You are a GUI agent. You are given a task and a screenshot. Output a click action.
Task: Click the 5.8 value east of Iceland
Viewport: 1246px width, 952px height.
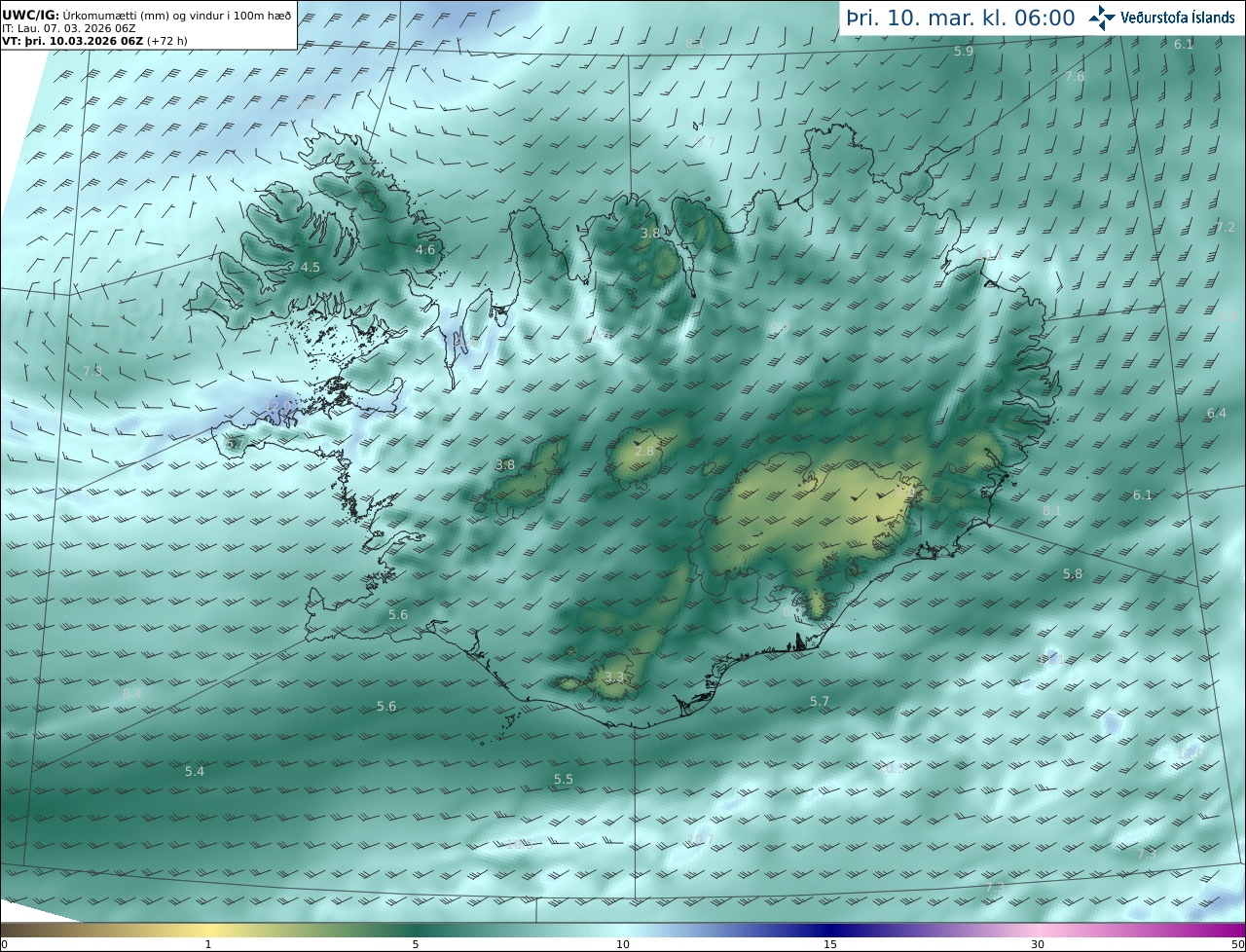pyautogui.click(x=1073, y=574)
